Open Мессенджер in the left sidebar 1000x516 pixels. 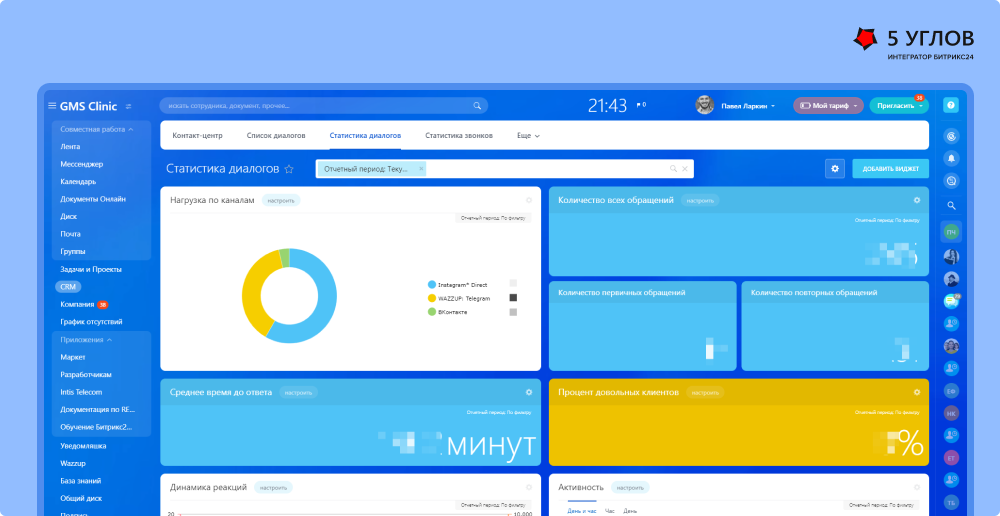click(82, 164)
